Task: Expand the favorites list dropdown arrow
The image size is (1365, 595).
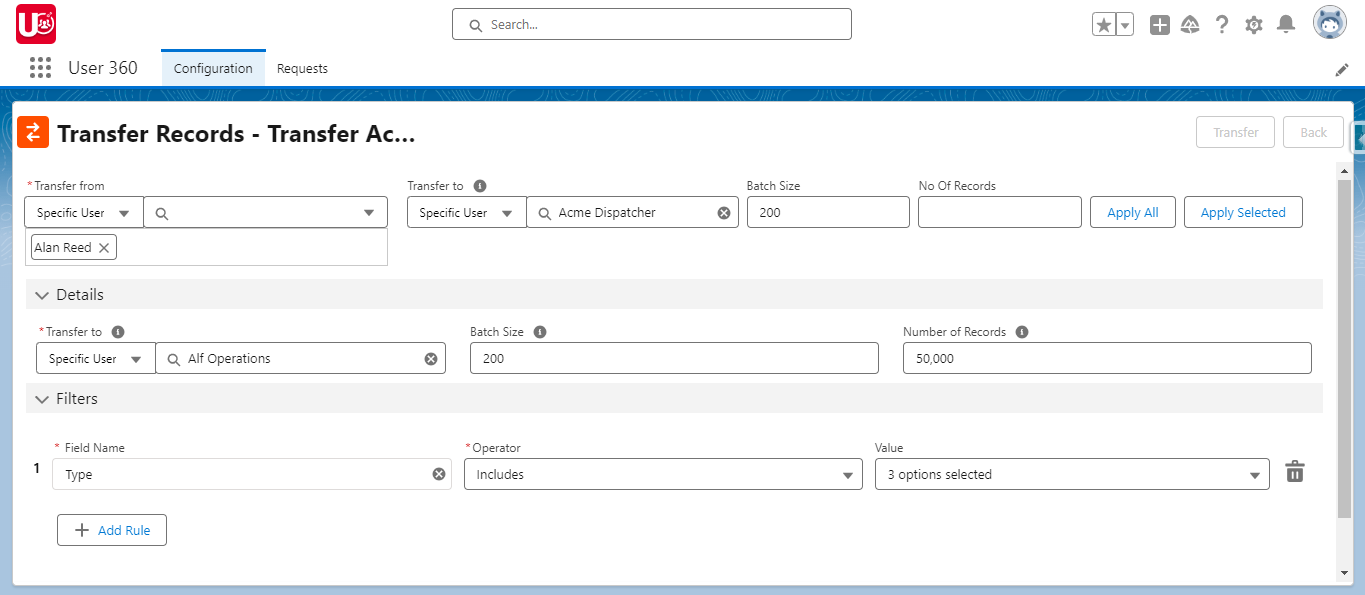Action: click(x=1125, y=25)
